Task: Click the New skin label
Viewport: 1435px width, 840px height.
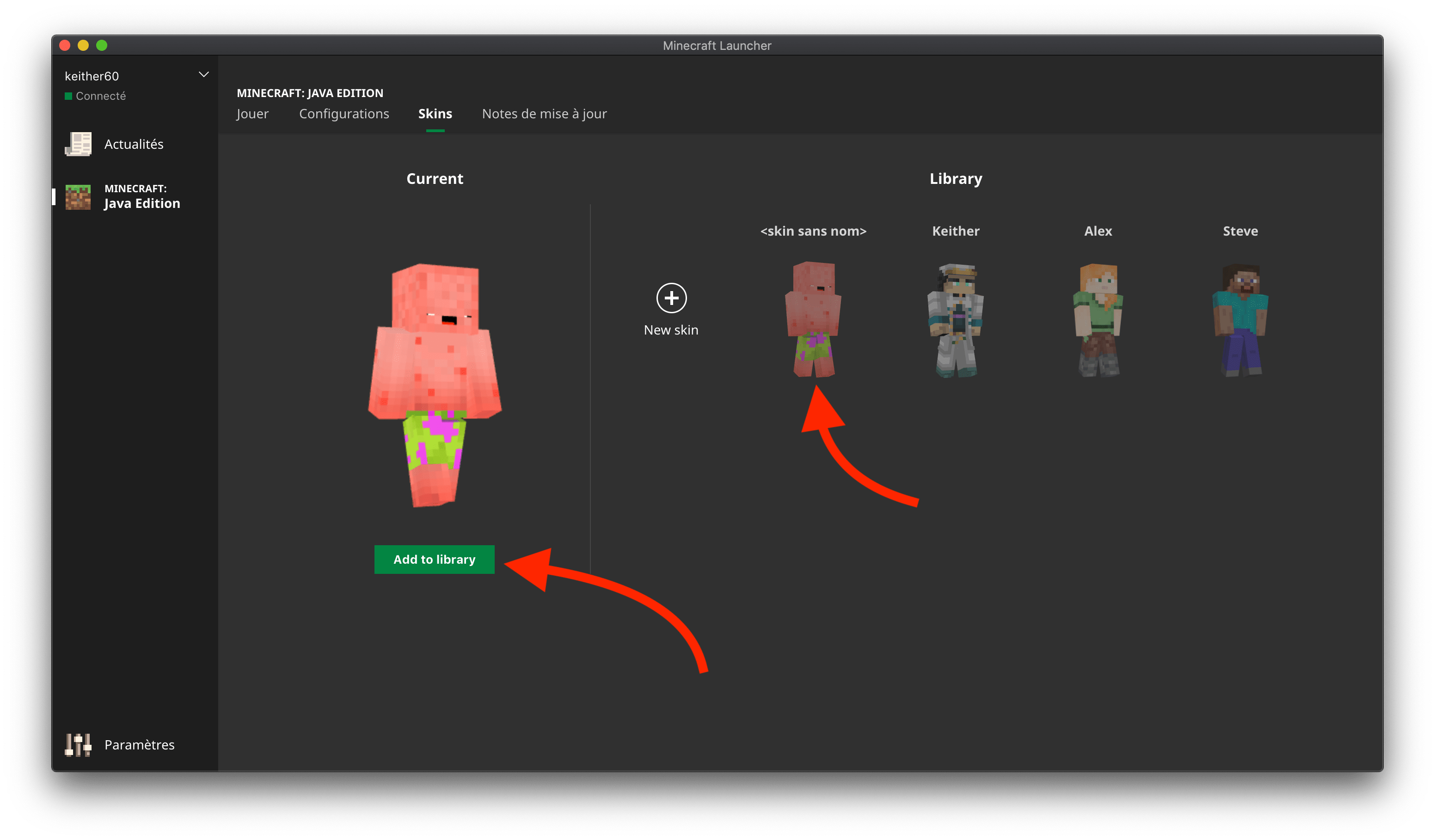Action: (671, 330)
